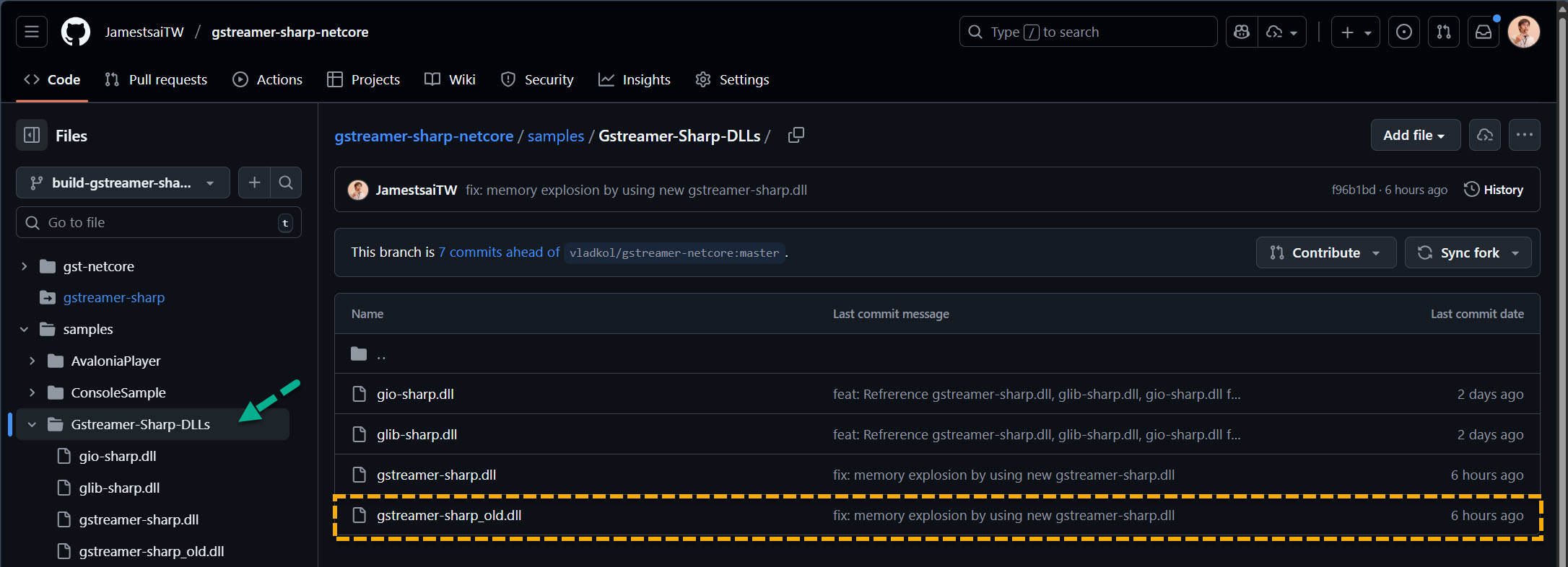Click the GitHub logo icon

[76, 32]
